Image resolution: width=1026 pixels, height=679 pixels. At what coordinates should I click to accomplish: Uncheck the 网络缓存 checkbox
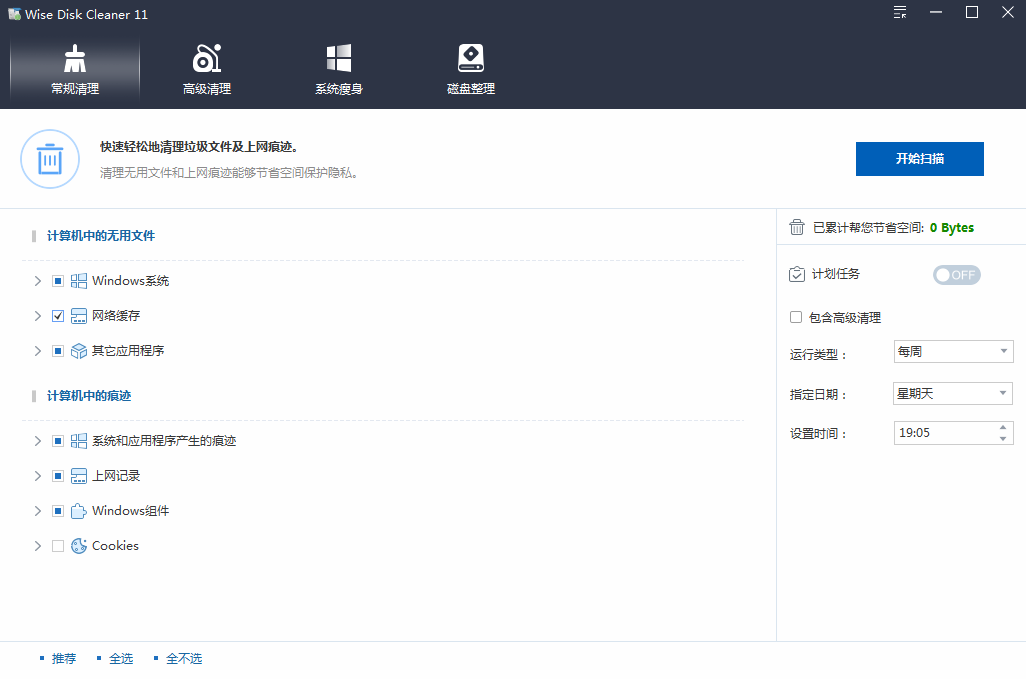[58, 316]
